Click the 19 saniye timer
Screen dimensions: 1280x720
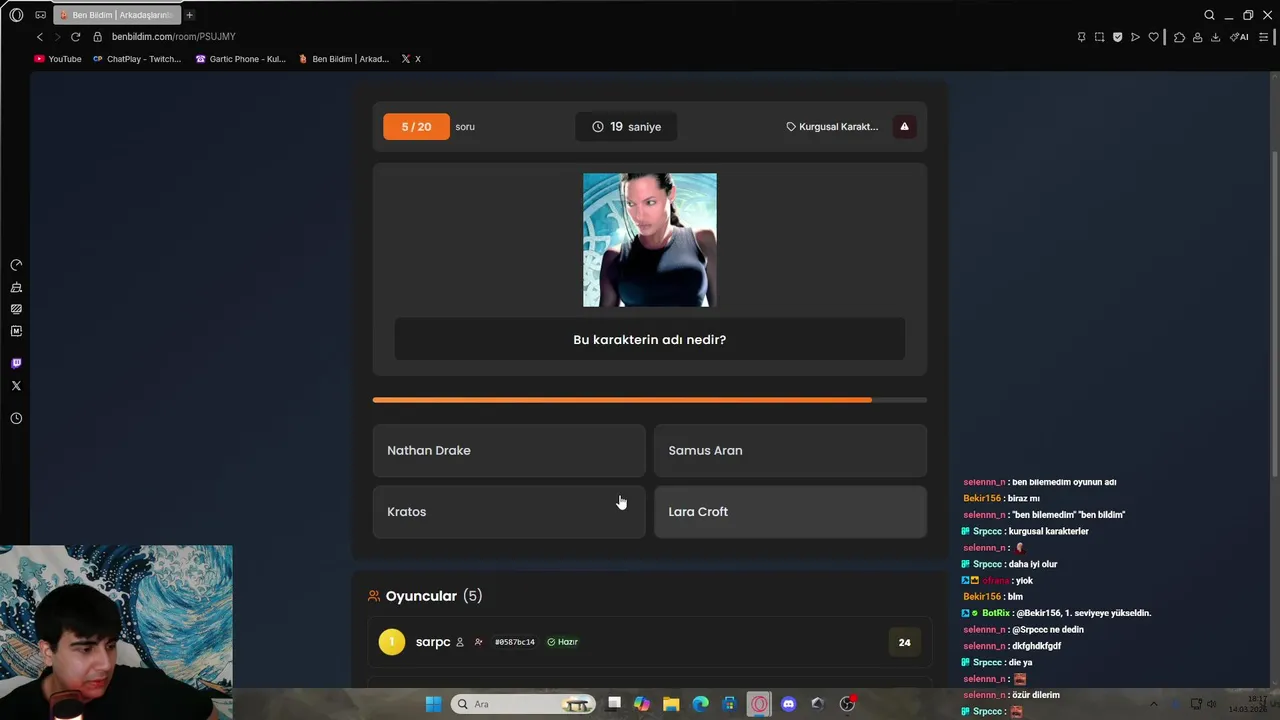pyautogui.click(x=626, y=127)
